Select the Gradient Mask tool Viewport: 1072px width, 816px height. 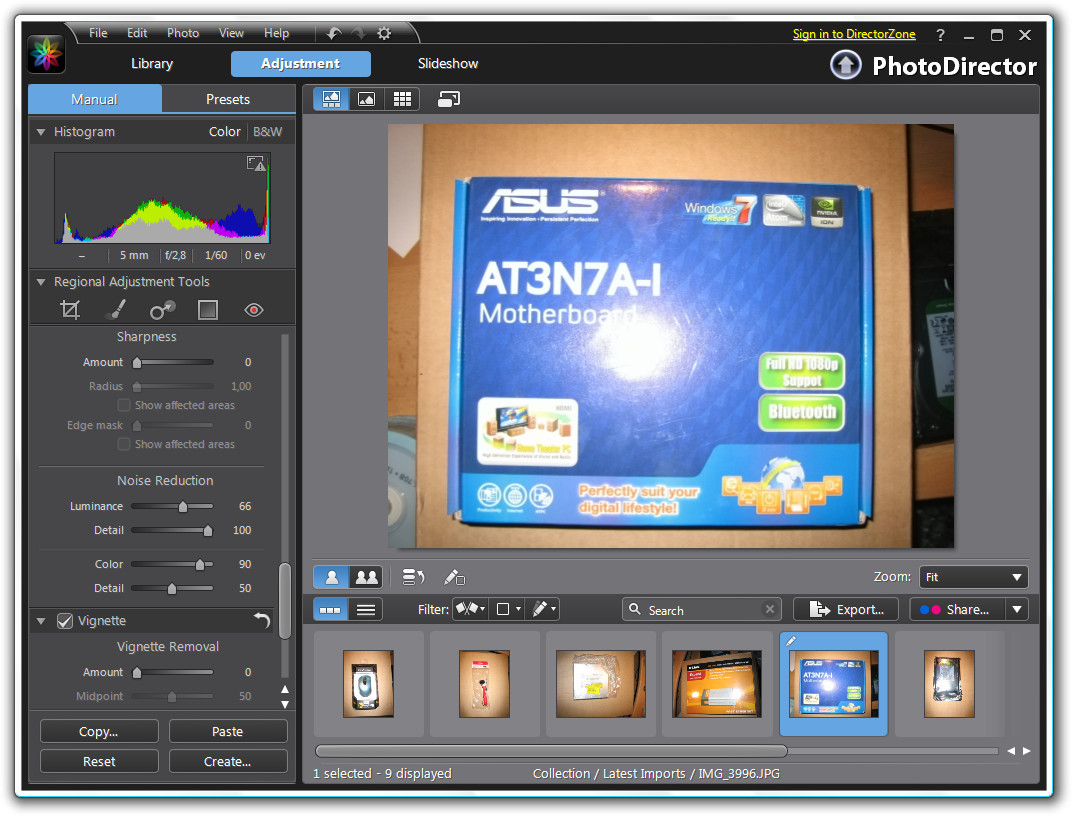pyautogui.click(x=207, y=310)
